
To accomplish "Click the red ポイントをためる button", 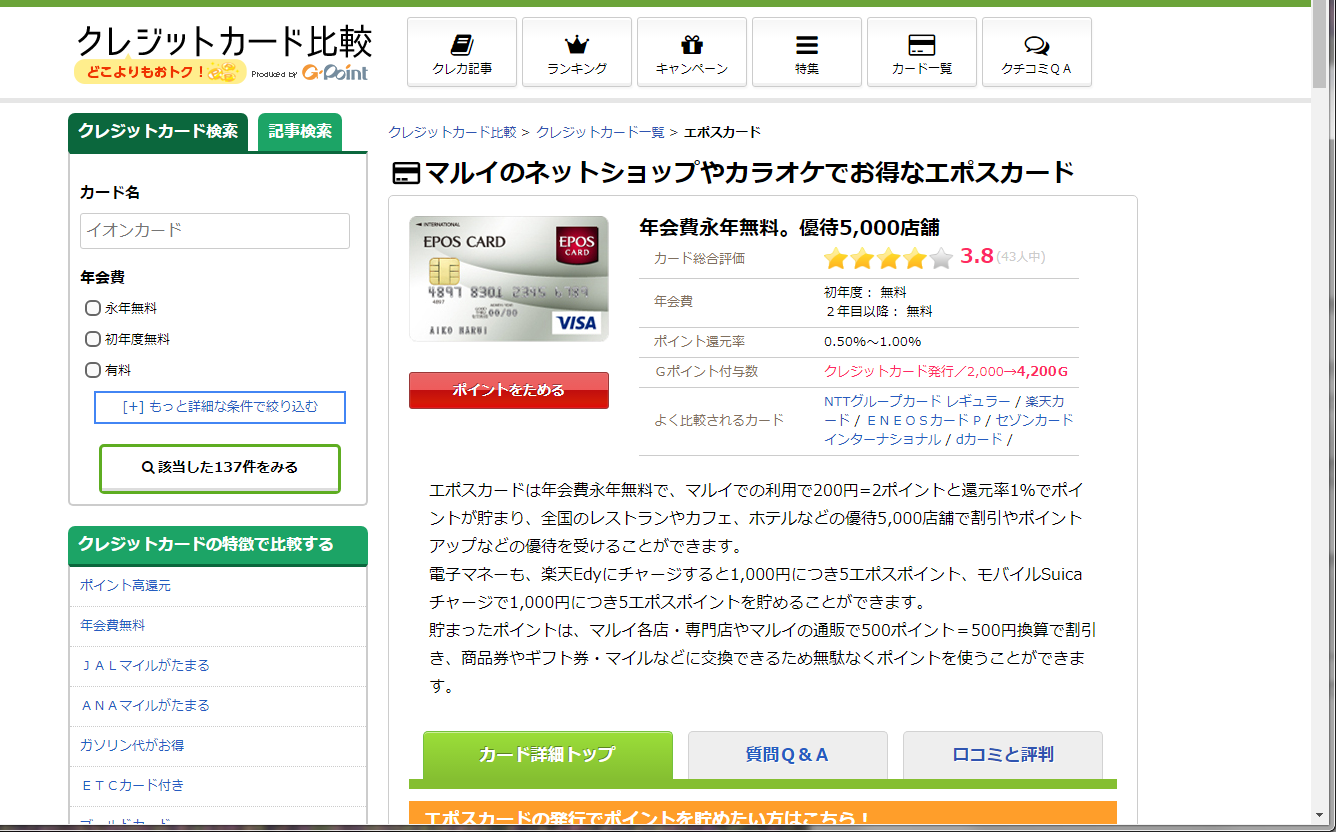I will point(509,390).
